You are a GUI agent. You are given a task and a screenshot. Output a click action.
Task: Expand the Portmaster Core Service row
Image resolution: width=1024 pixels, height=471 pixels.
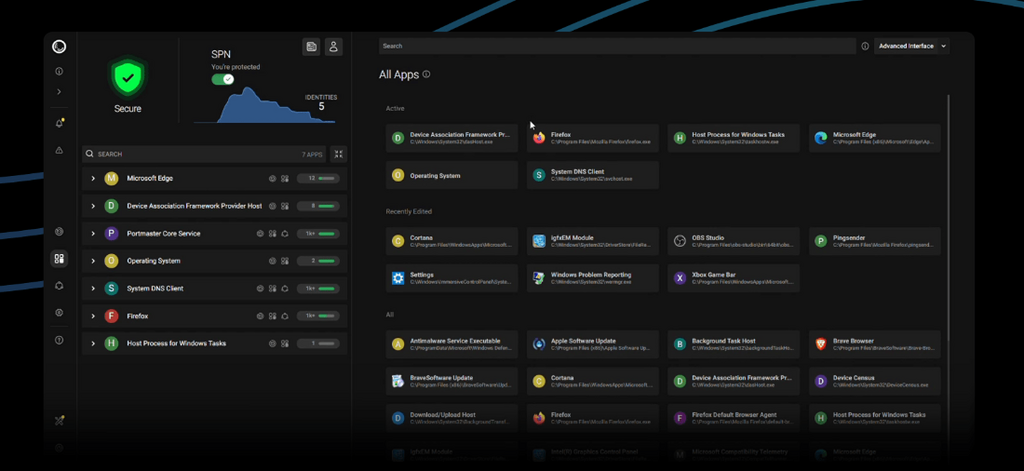click(93, 233)
